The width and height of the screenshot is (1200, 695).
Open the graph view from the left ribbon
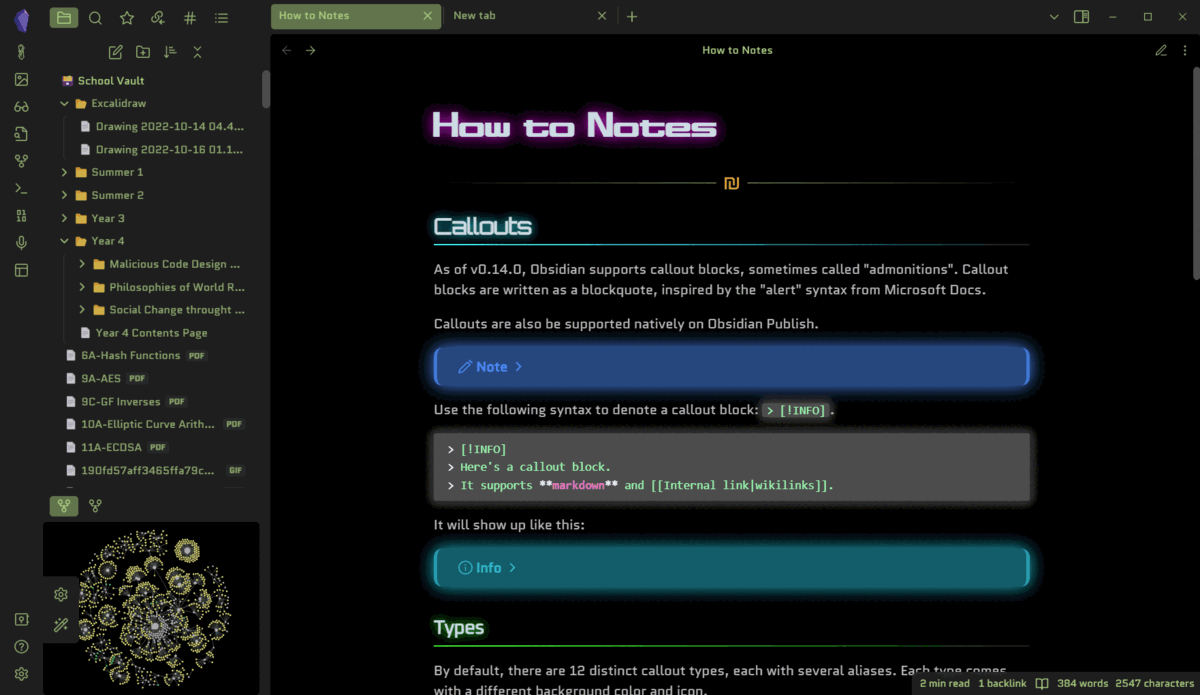coord(21,160)
